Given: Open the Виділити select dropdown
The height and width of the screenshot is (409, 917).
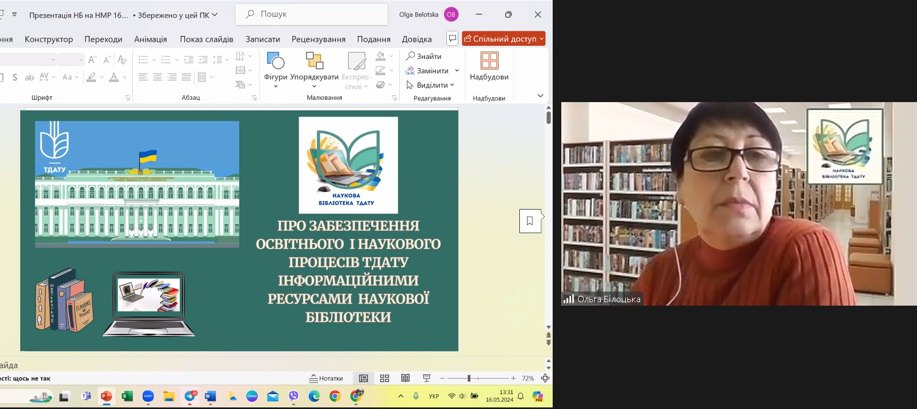Looking at the screenshot, I should coord(430,85).
